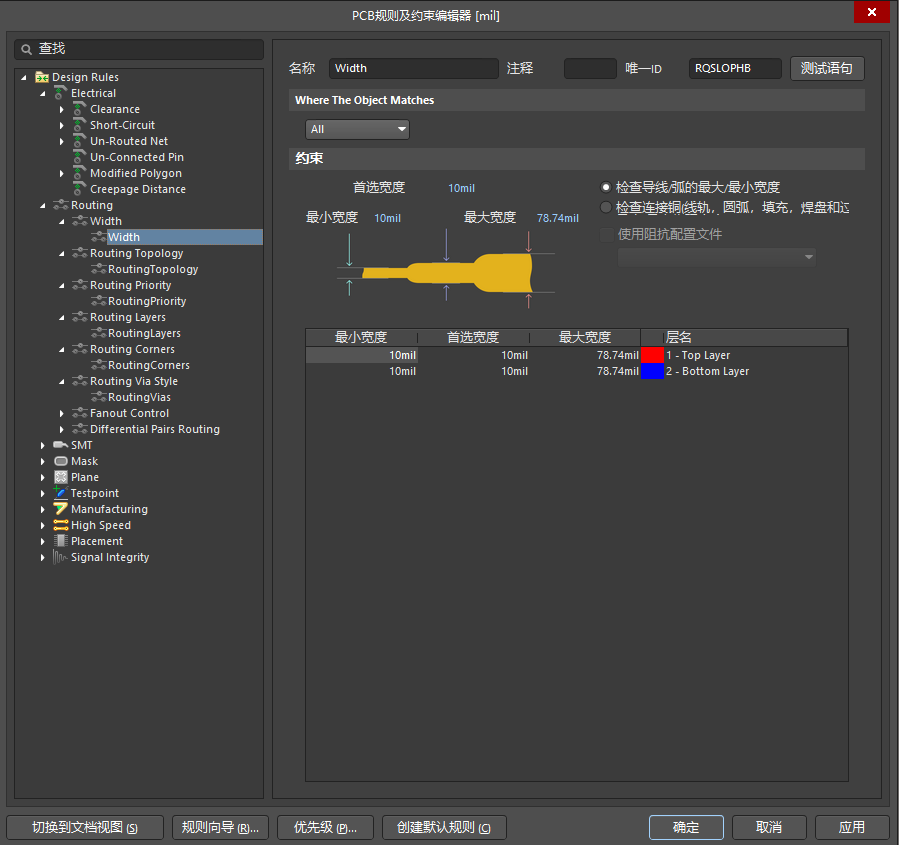The image size is (899, 845).
Task: Click the Fanout Control icon
Action: pos(80,413)
